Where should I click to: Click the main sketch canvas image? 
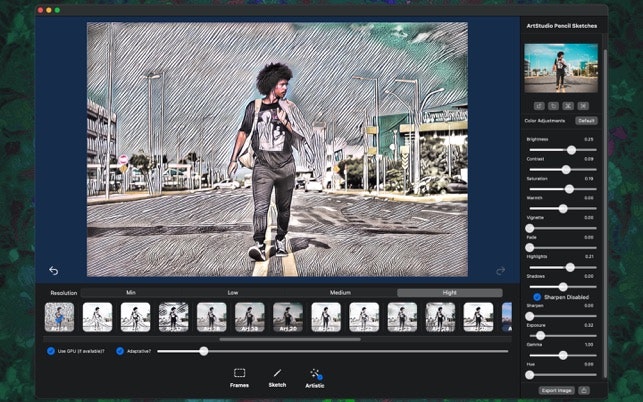click(277, 149)
